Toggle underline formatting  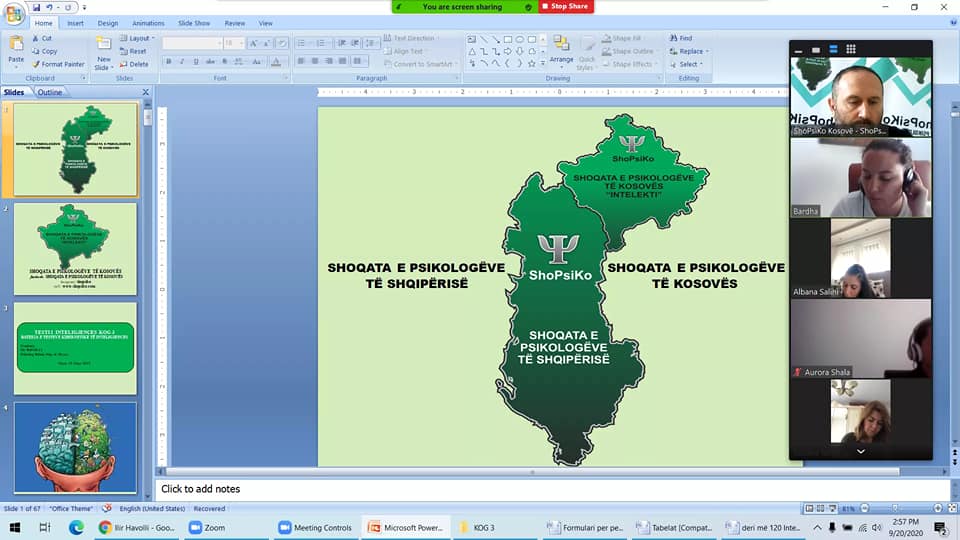point(196,61)
